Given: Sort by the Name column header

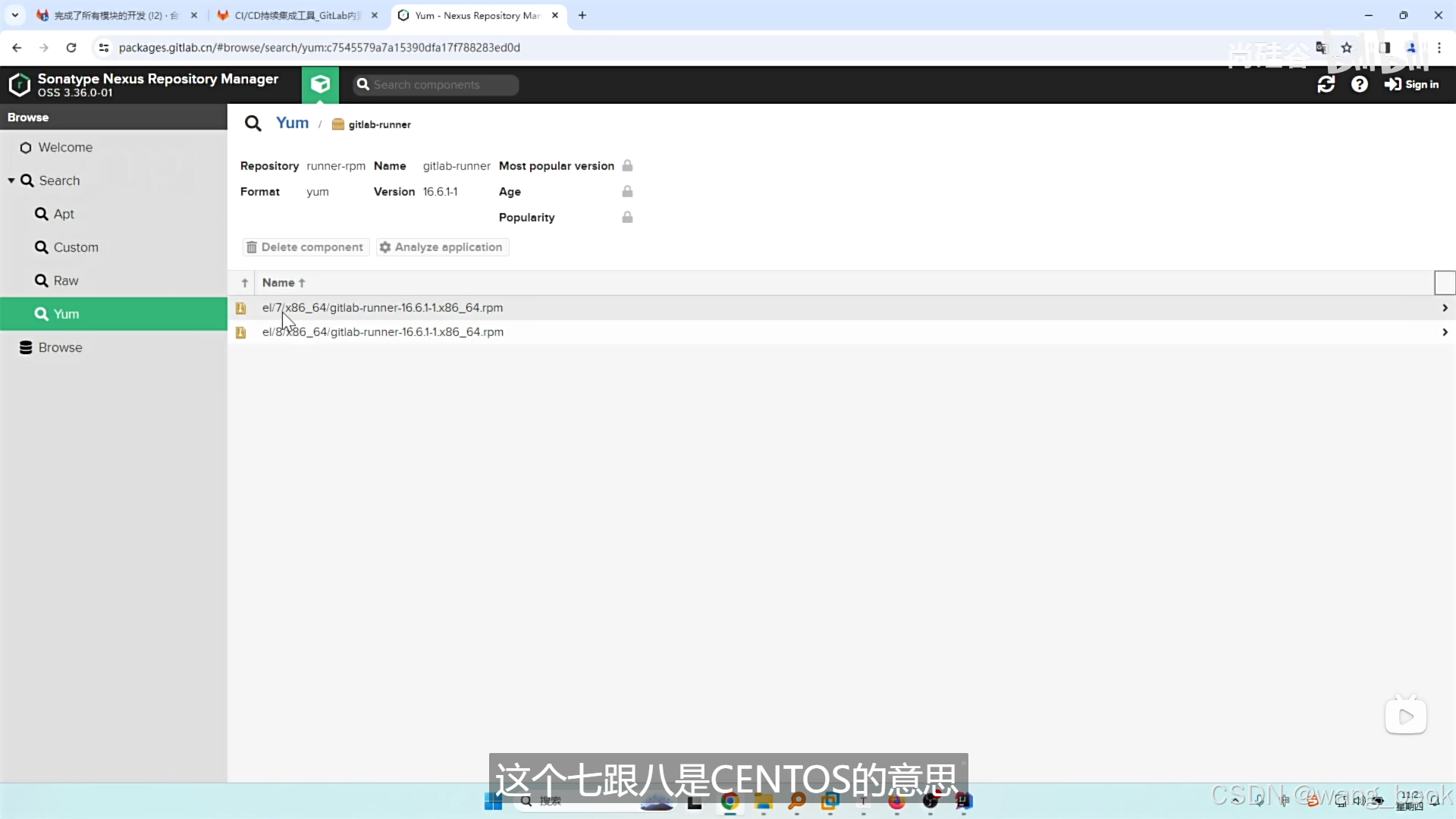Looking at the screenshot, I should [283, 283].
